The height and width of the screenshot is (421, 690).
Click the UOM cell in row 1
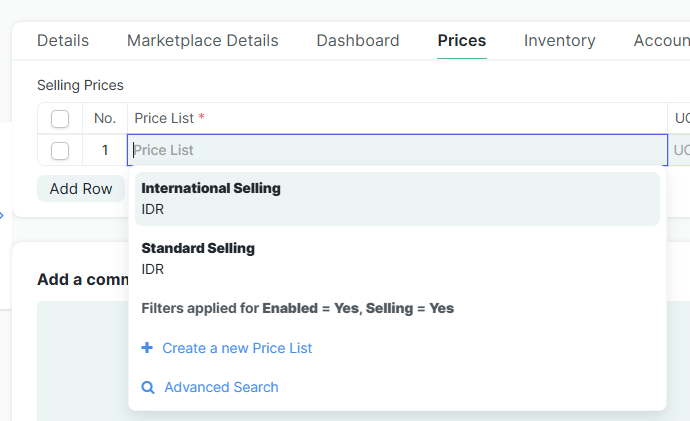point(680,150)
